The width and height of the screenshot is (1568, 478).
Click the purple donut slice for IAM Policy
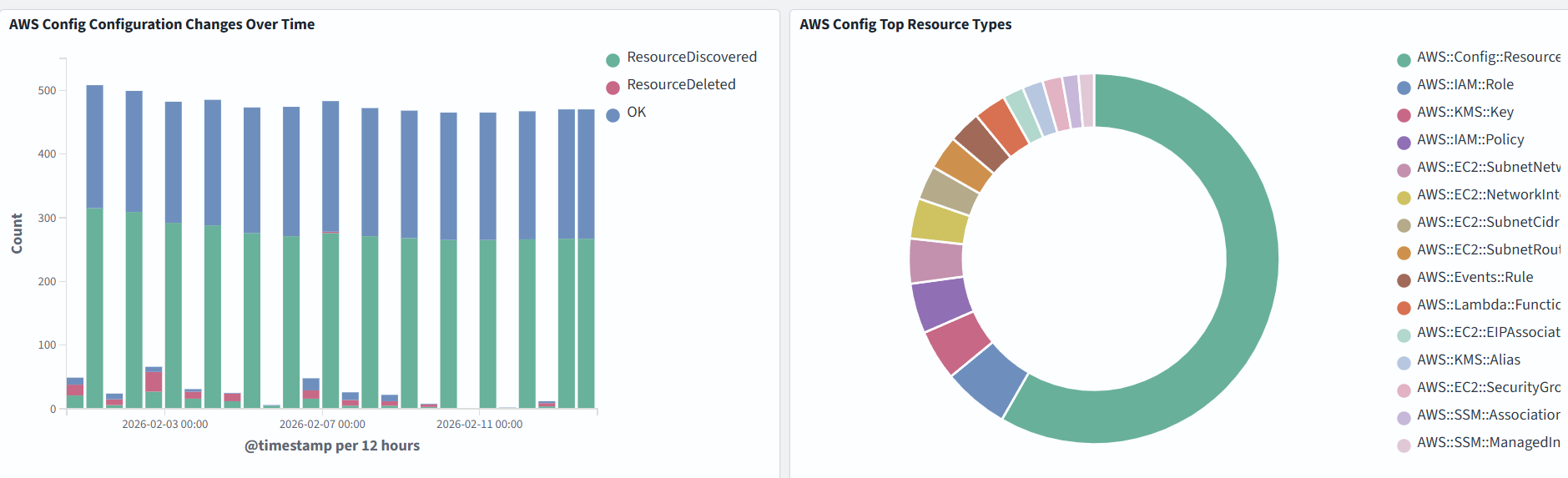941,304
